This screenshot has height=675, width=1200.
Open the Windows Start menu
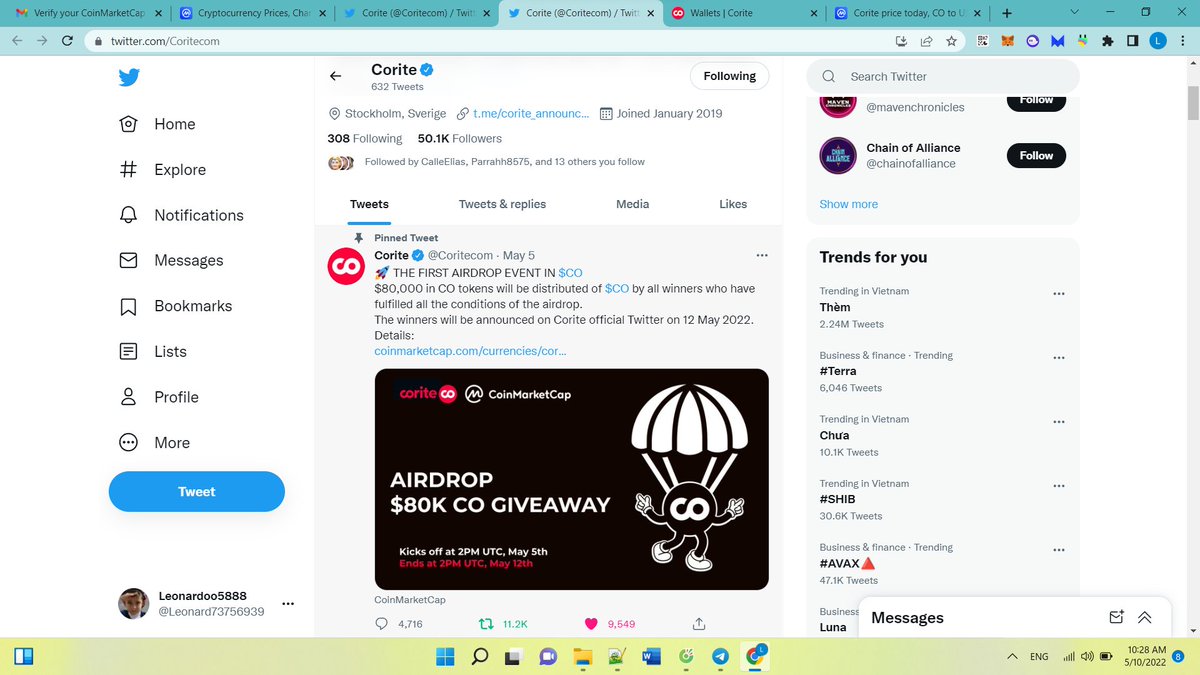pyautogui.click(x=445, y=656)
